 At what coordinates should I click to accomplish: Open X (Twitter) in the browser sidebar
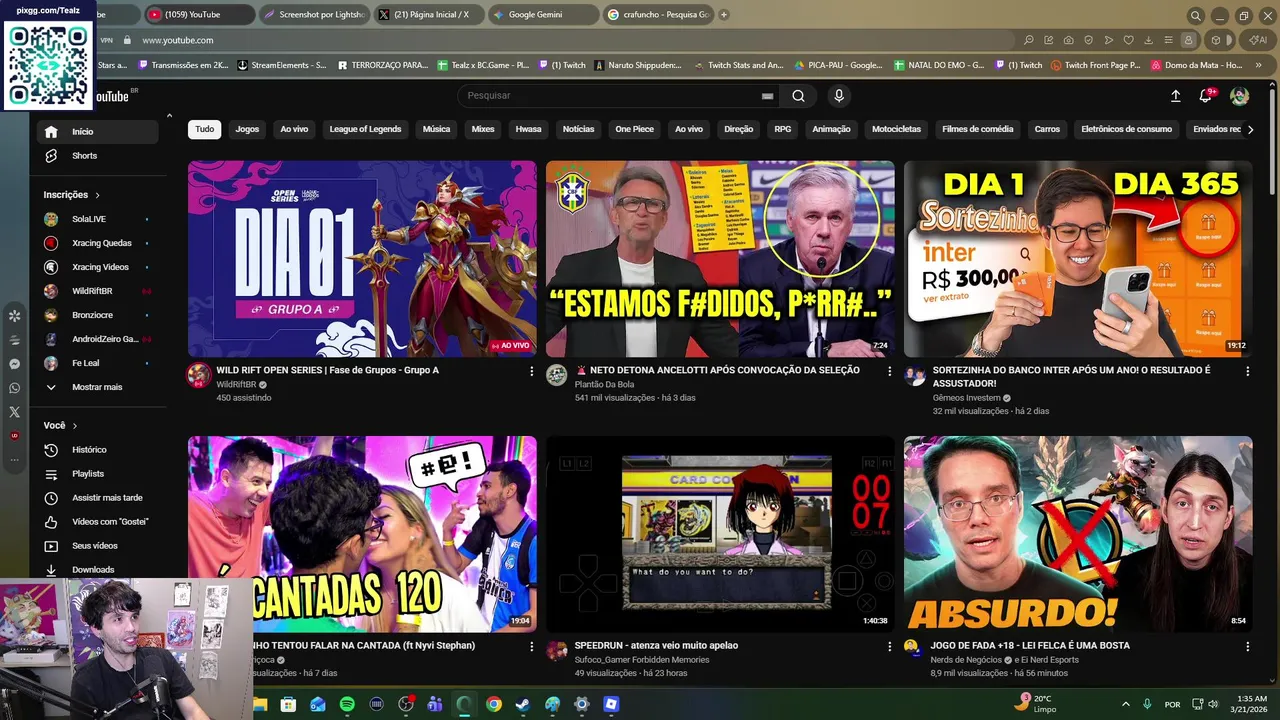click(x=14, y=412)
